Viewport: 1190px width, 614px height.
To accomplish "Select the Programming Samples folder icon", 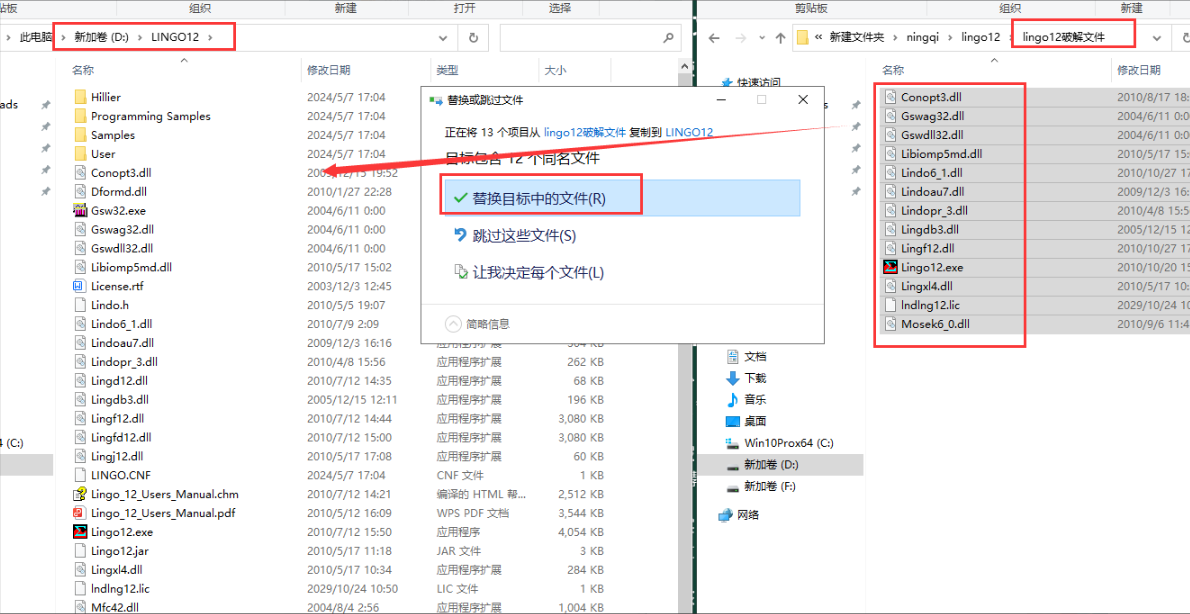I will tap(81, 116).
